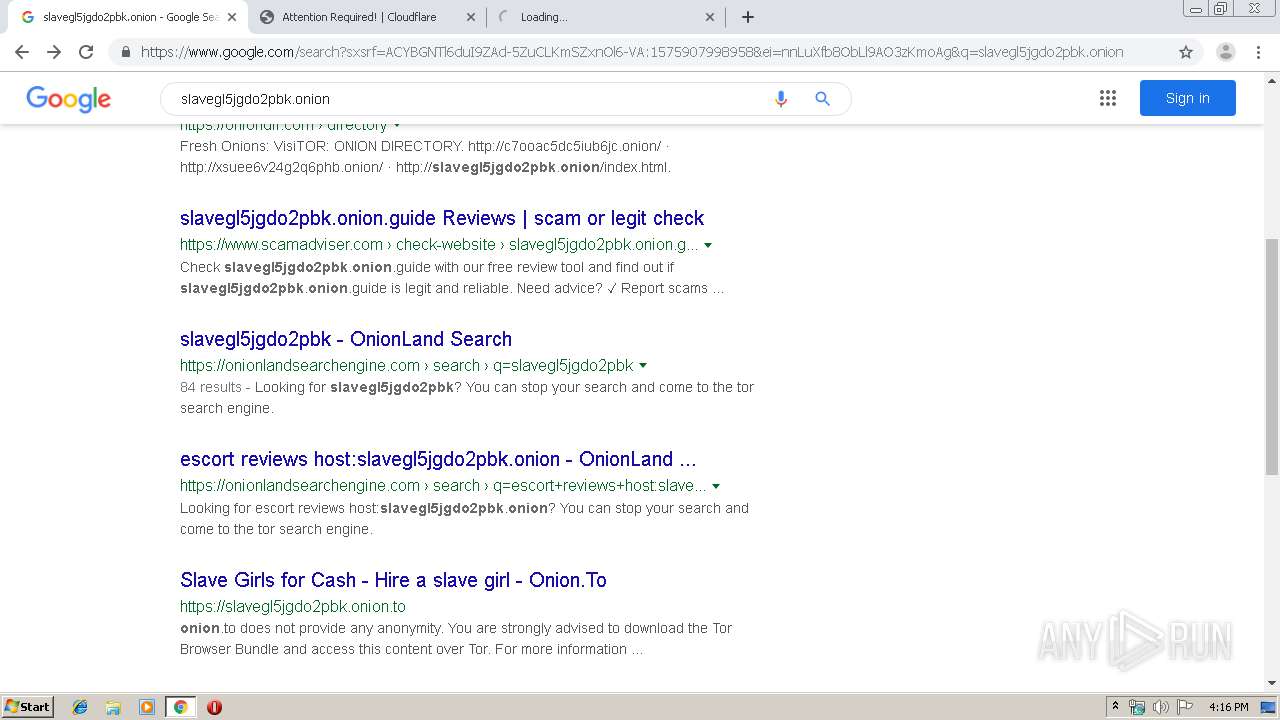
Task: Open the file explorer from the taskbar
Action: pyautogui.click(x=113, y=707)
